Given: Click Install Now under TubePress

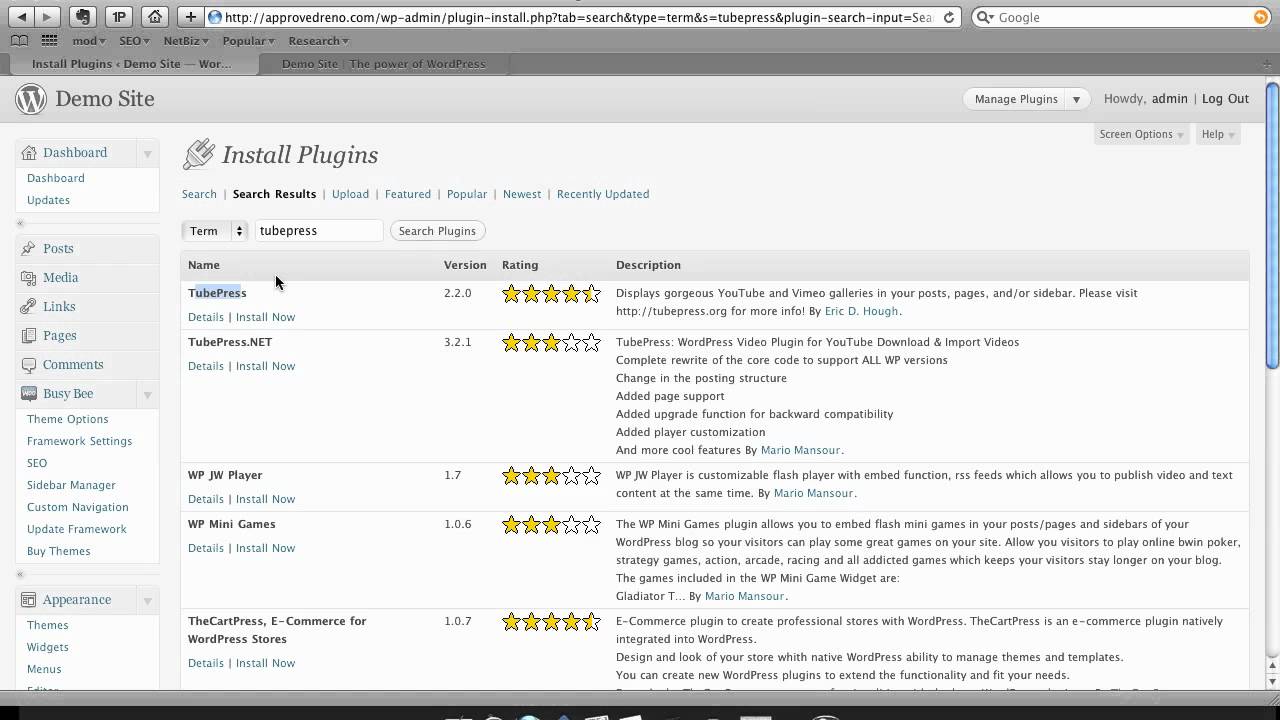Looking at the screenshot, I should click(265, 317).
